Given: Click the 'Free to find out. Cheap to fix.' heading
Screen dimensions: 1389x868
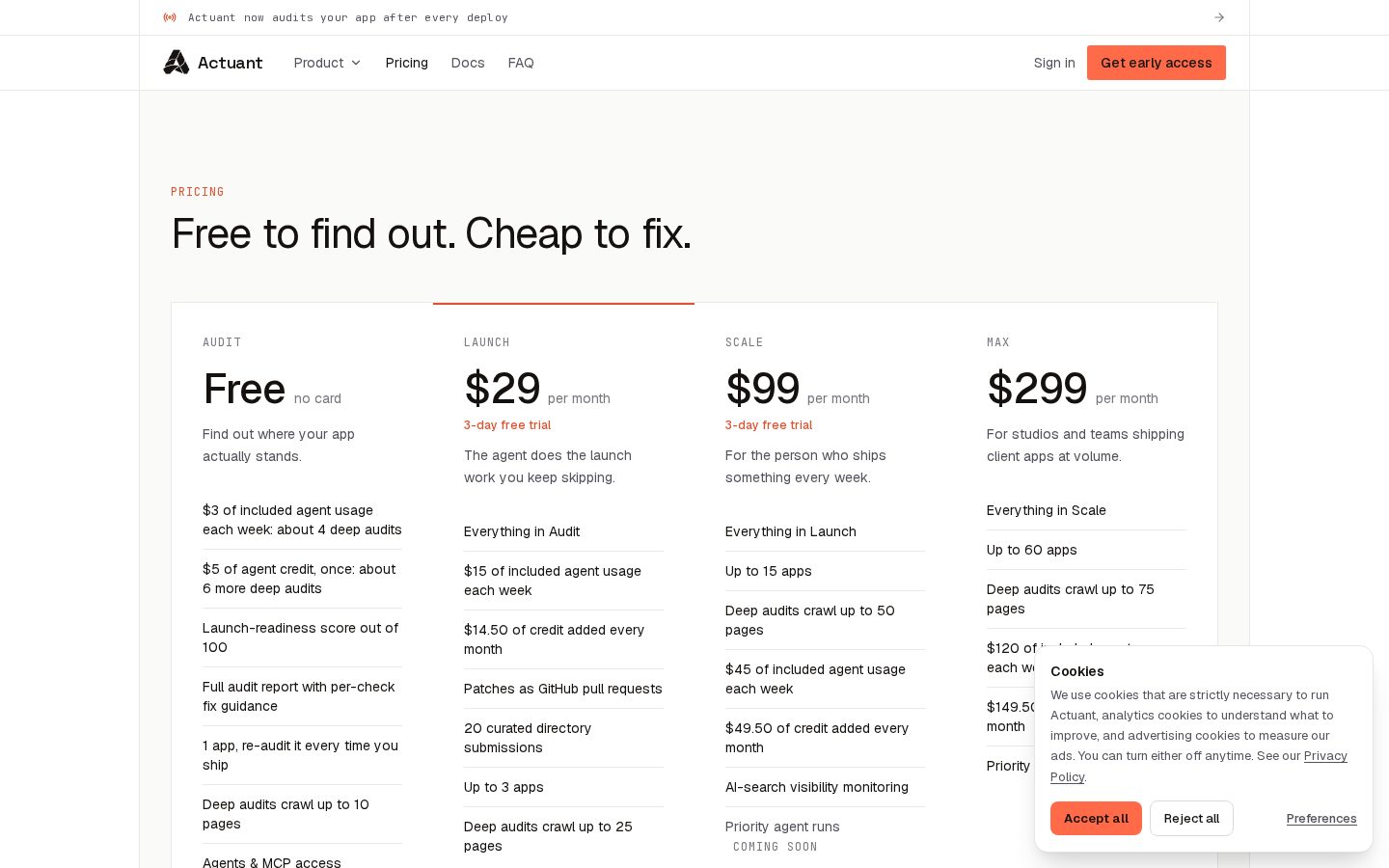Looking at the screenshot, I should pos(431,234).
